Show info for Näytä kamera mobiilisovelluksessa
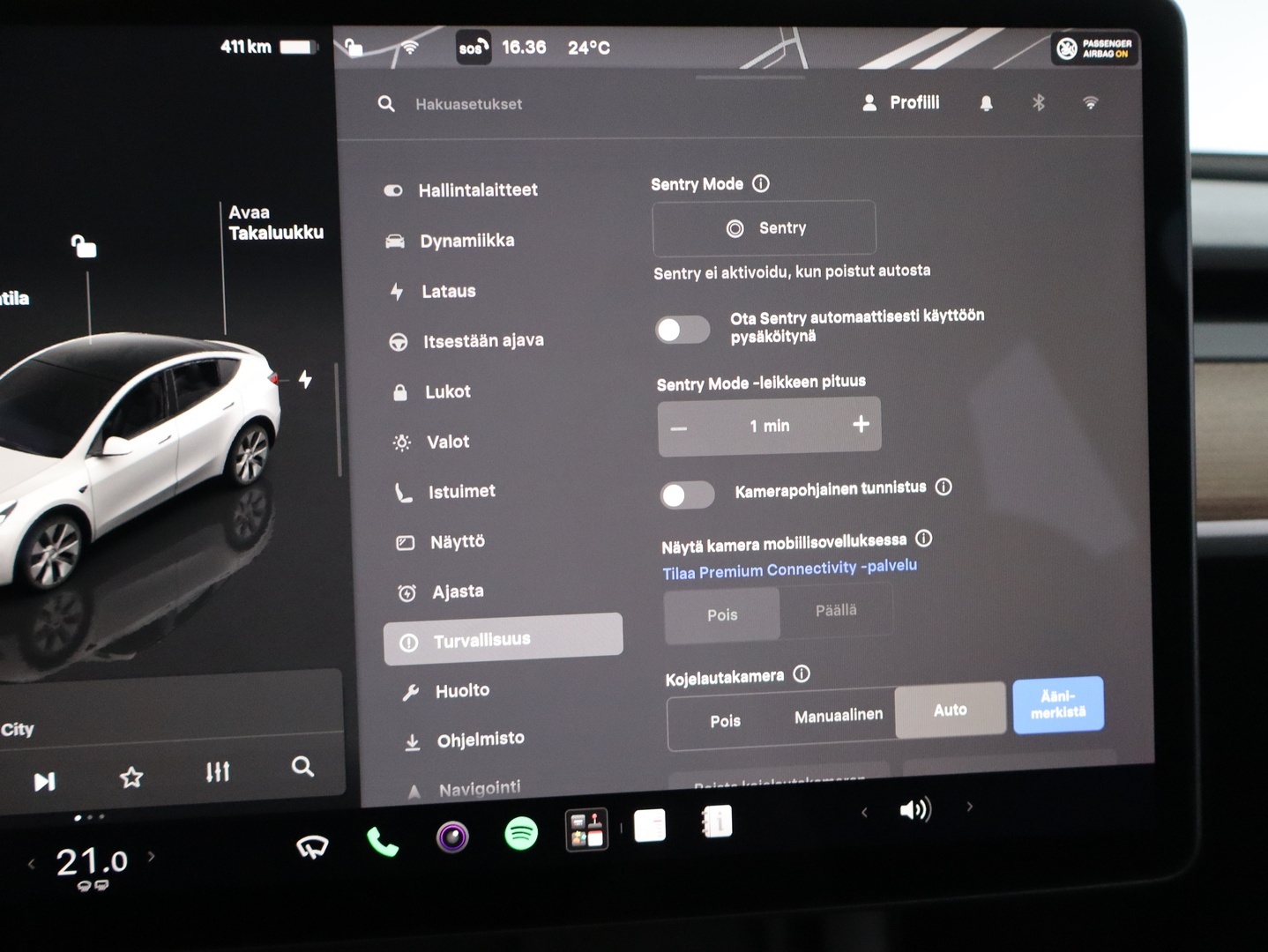Viewport: 1268px width, 952px height. [924, 538]
